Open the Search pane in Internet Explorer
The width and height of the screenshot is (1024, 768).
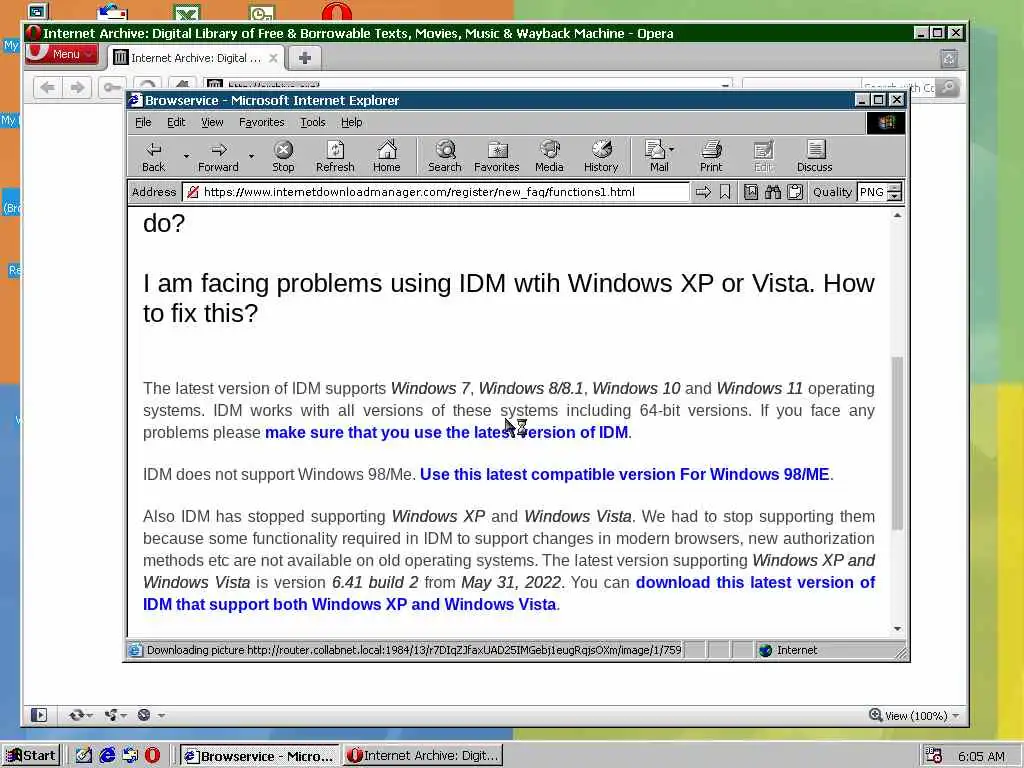(445, 157)
